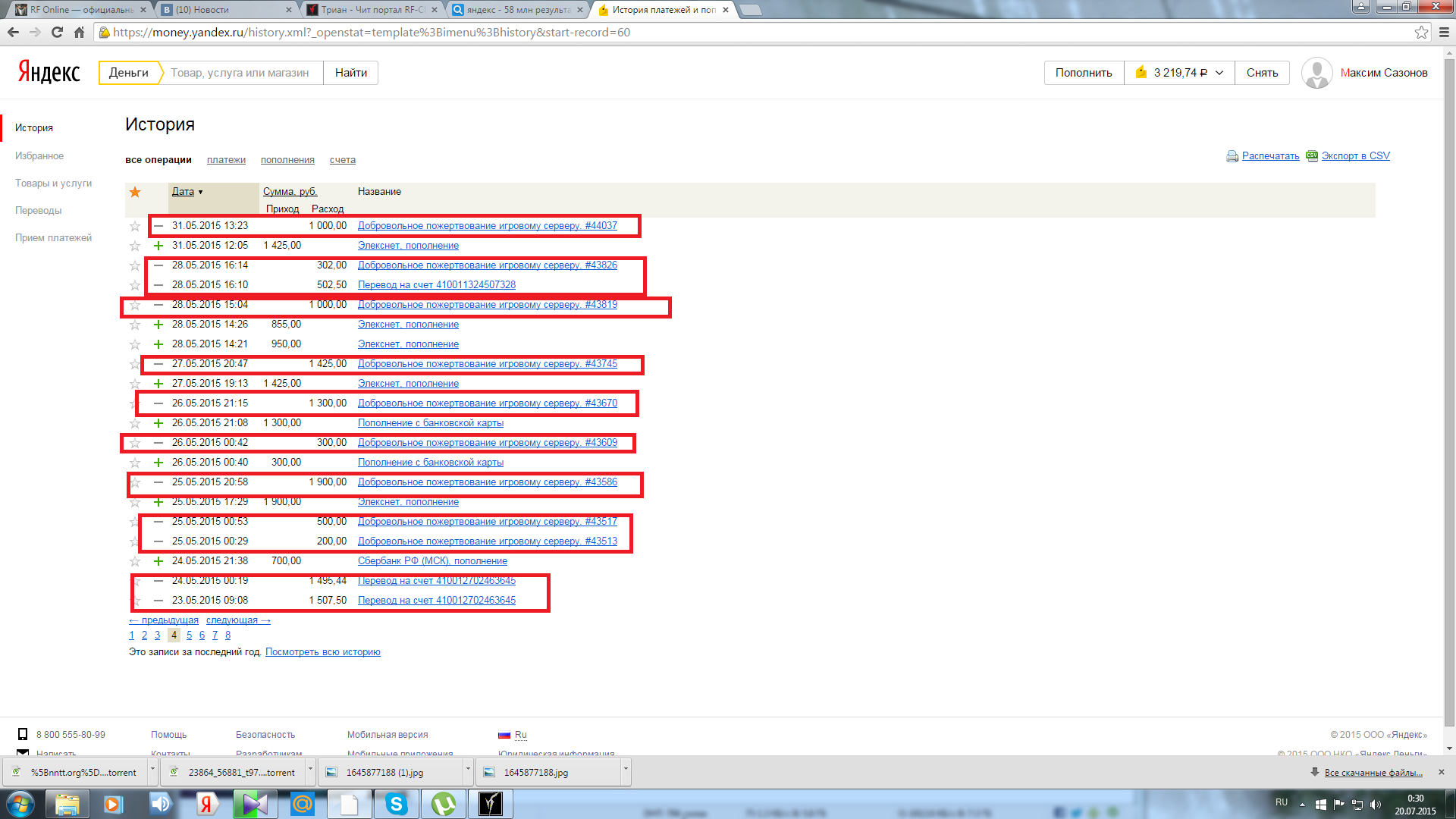This screenshot has height=819, width=1456.
Task: Expand the balance 3 219,74 dropdown
Action: pyautogui.click(x=1179, y=73)
